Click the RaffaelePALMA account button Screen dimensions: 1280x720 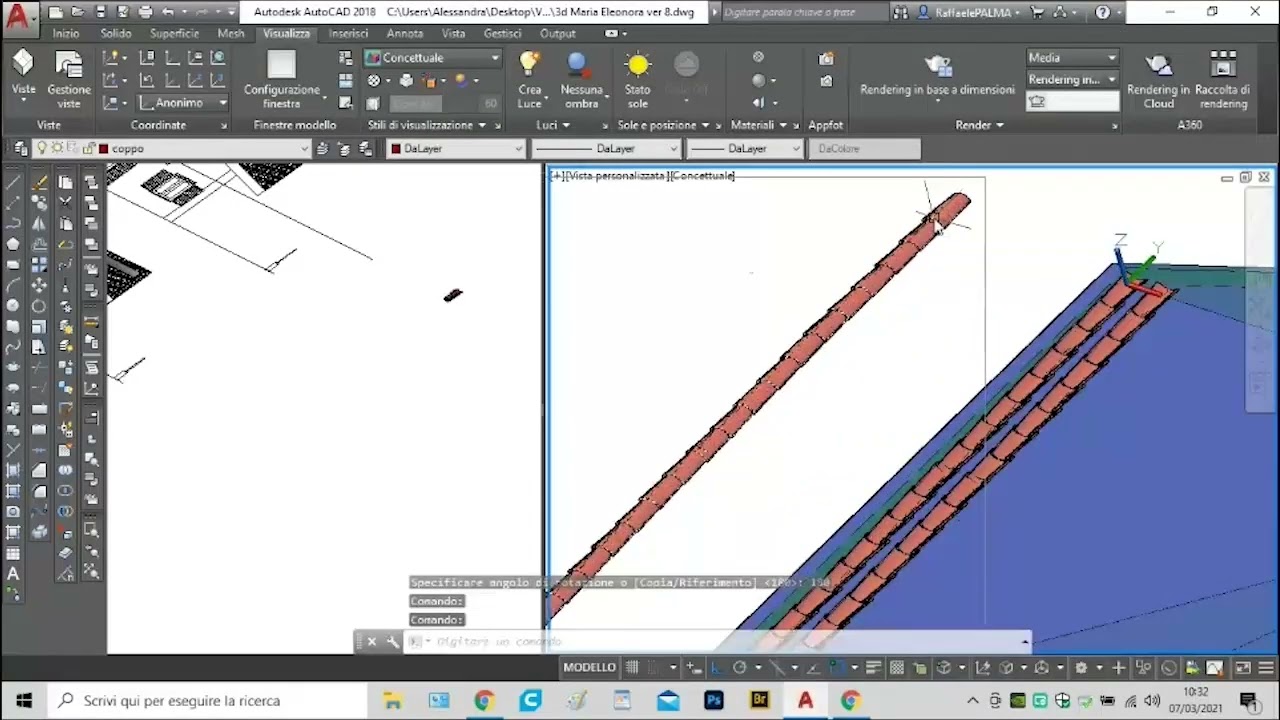971,13
